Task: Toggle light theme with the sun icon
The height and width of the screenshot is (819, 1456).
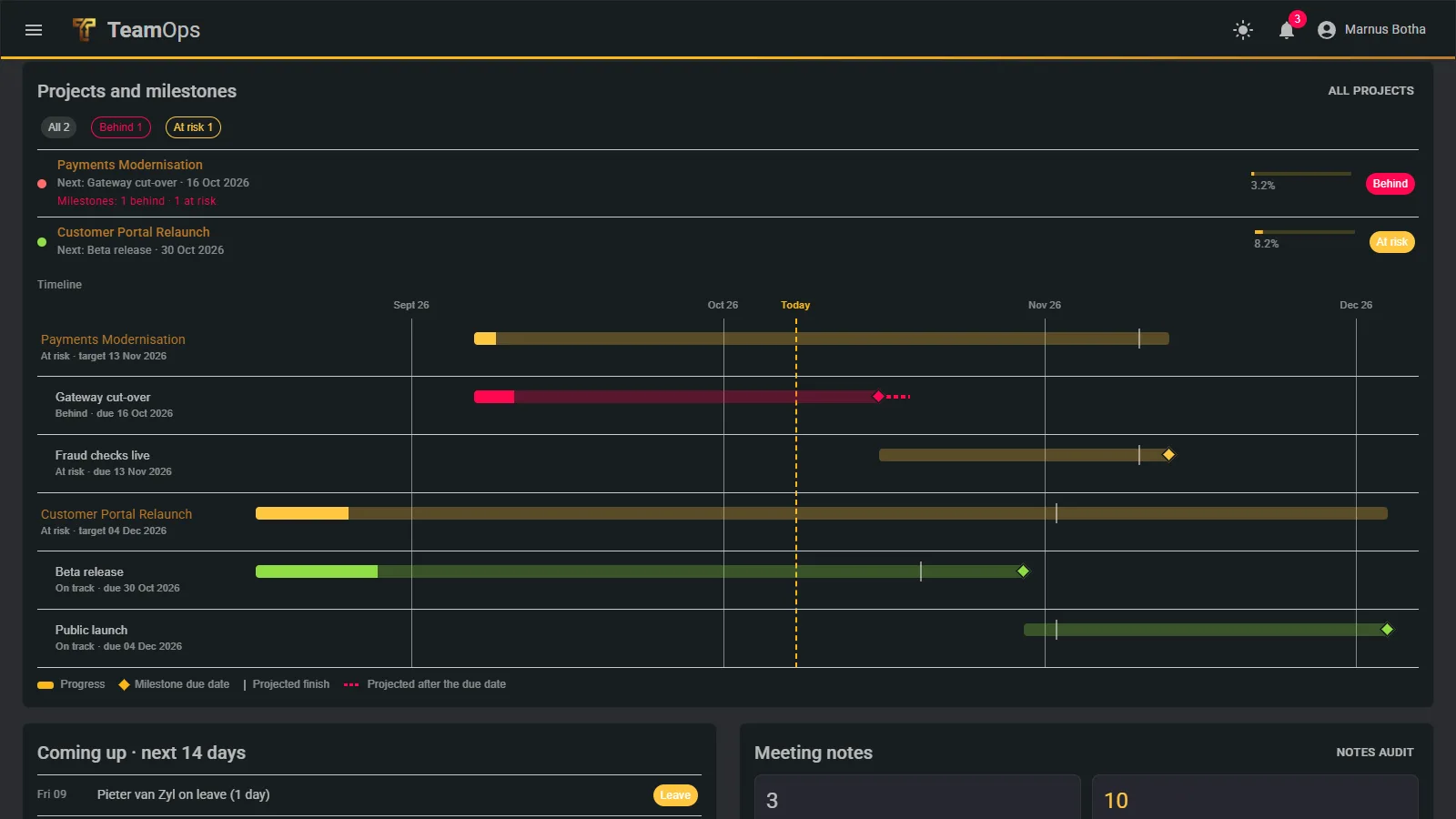Action: (1243, 30)
